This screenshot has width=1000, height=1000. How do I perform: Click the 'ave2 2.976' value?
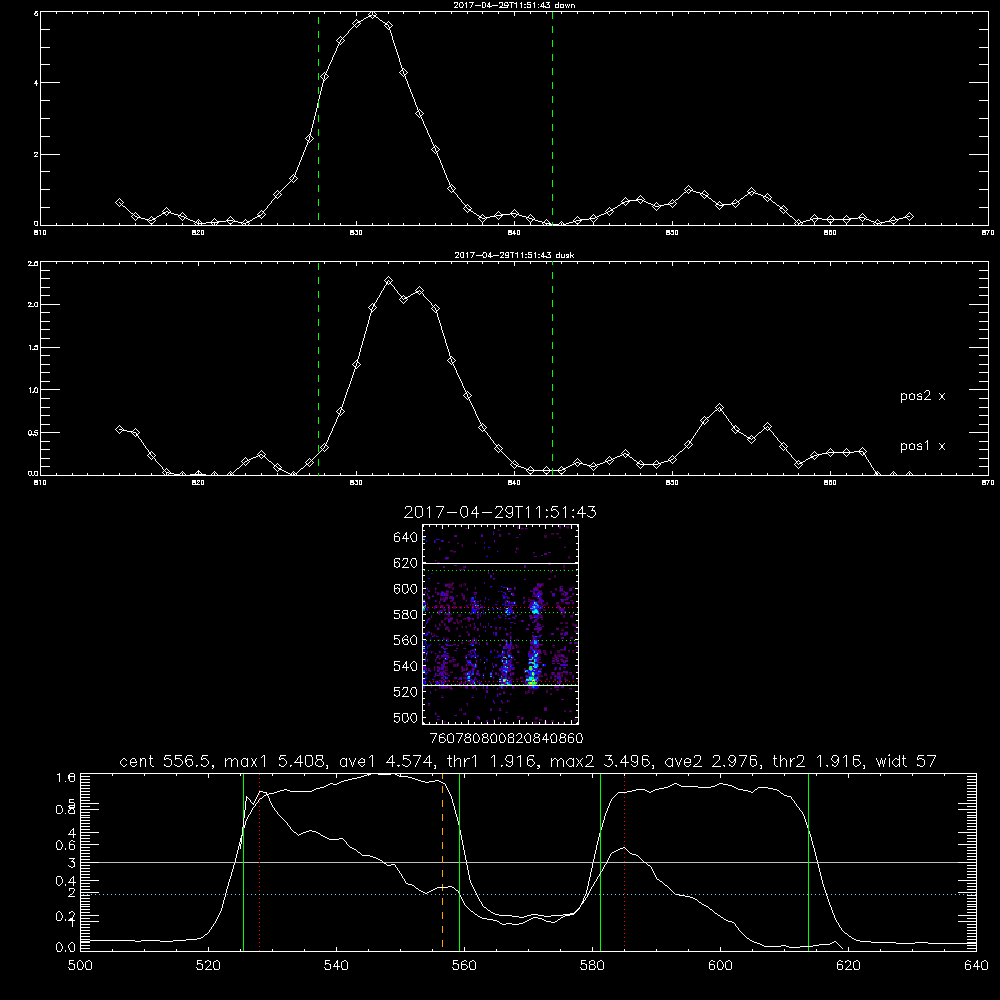[x=712, y=761]
